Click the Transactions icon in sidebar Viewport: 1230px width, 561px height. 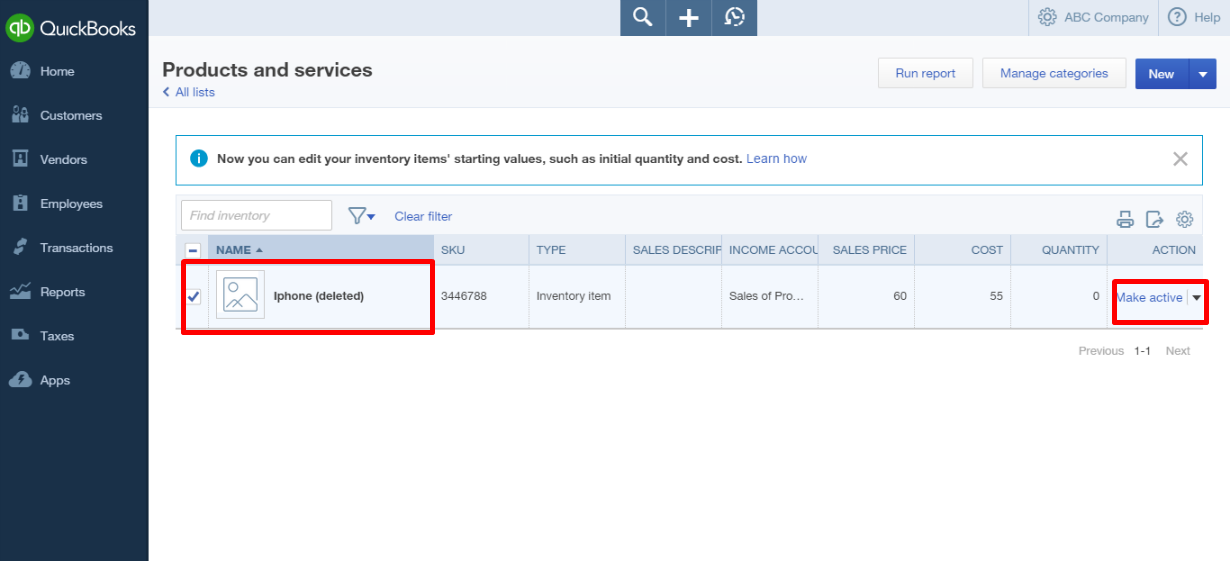pyautogui.click(x=20, y=247)
